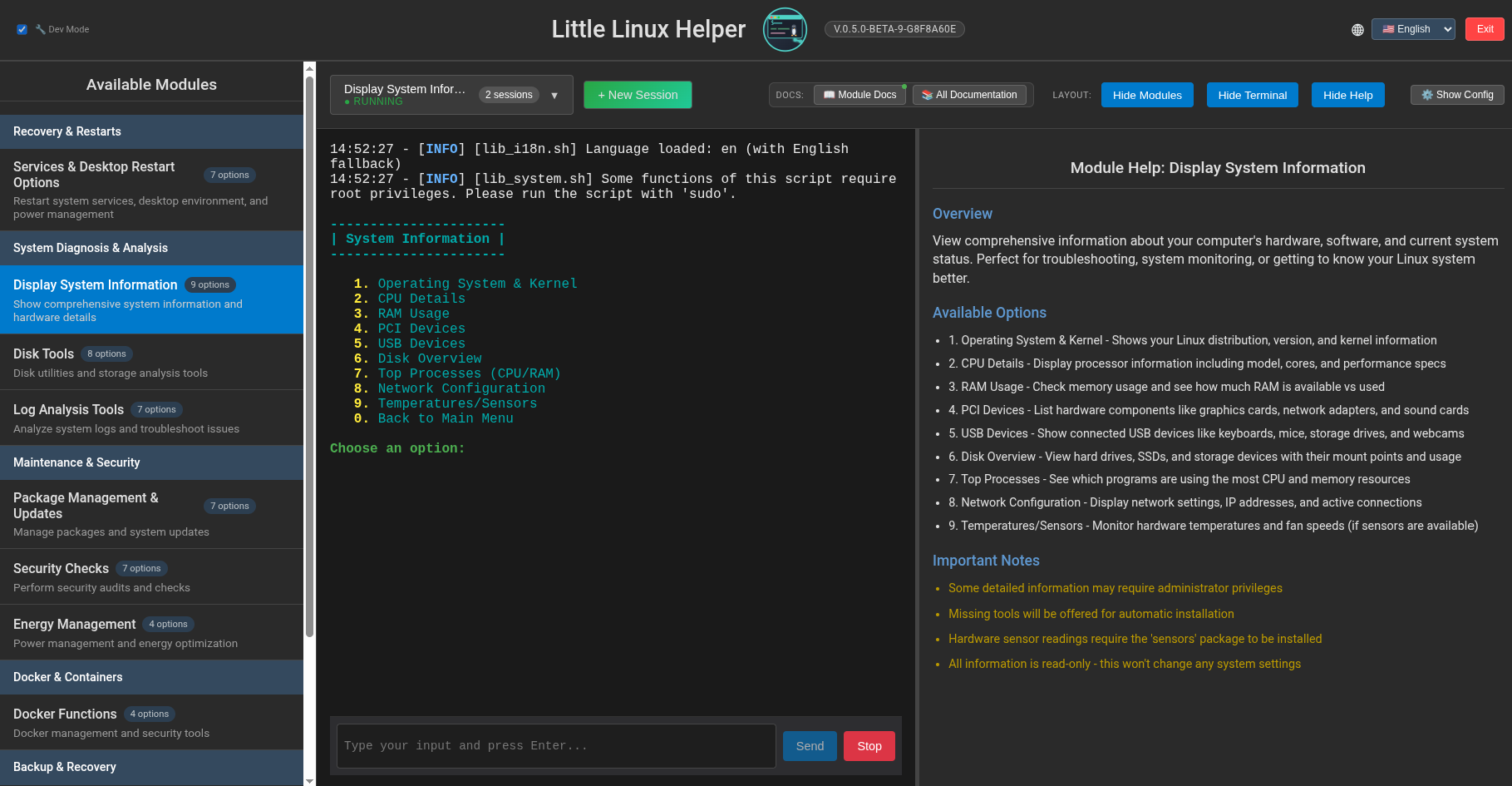1512x786 pixels.
Task: Click terminal line 'Back to Main Menu'
Action: pyautogui.click(x=446, y=418)
